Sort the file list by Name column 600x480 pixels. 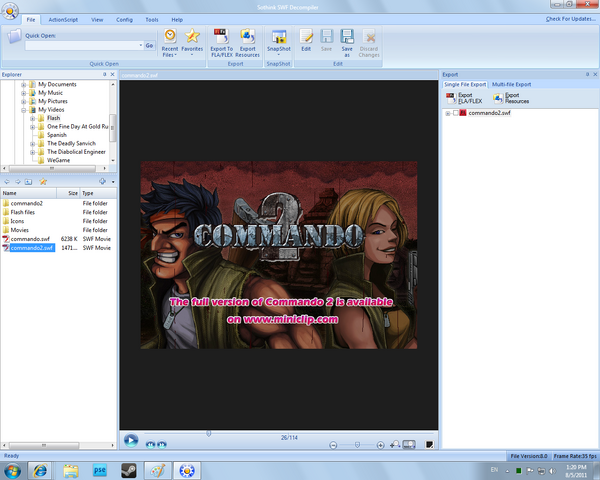tap(28, 193)
